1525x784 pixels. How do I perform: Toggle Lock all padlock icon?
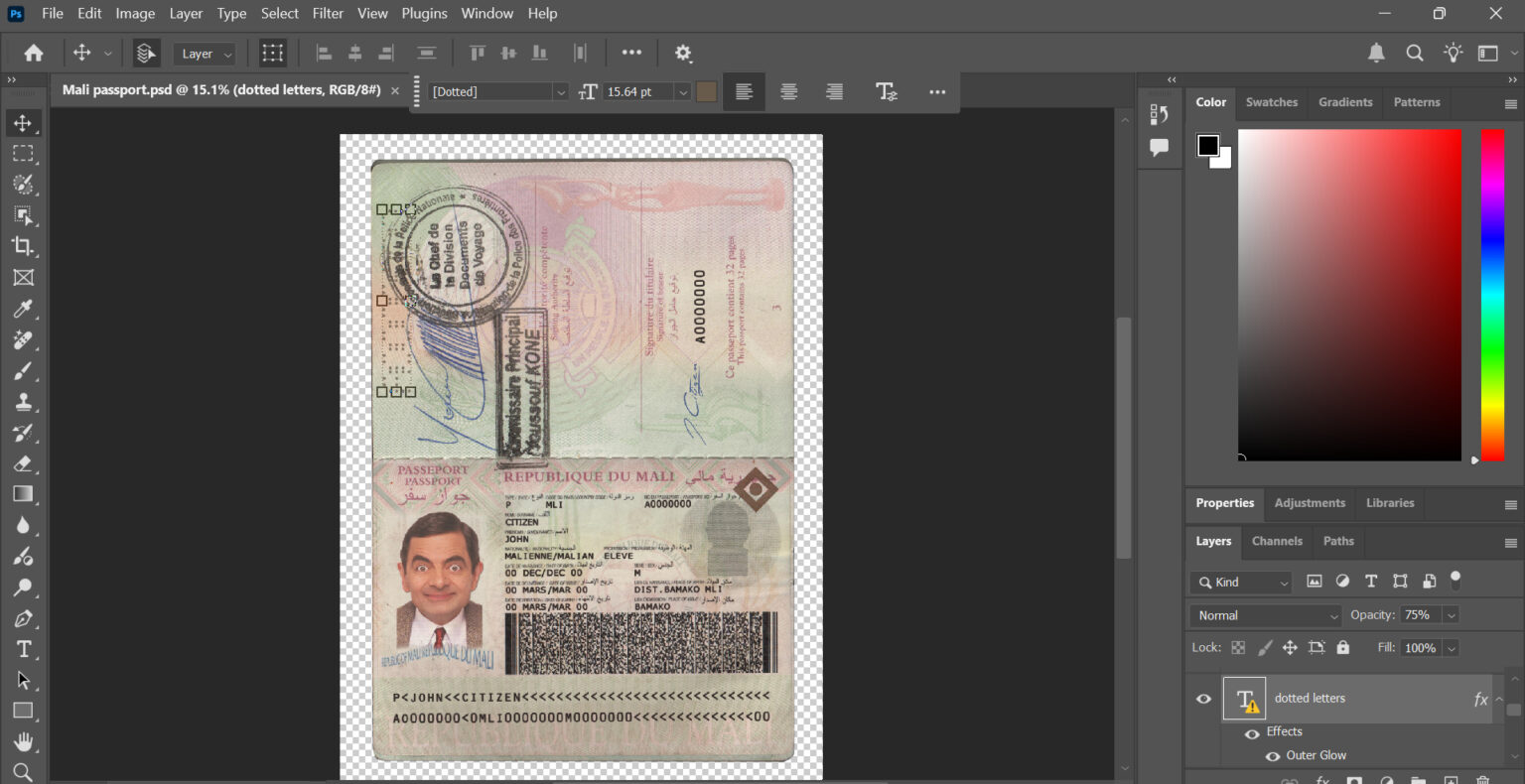click(x=1343, y=648)
